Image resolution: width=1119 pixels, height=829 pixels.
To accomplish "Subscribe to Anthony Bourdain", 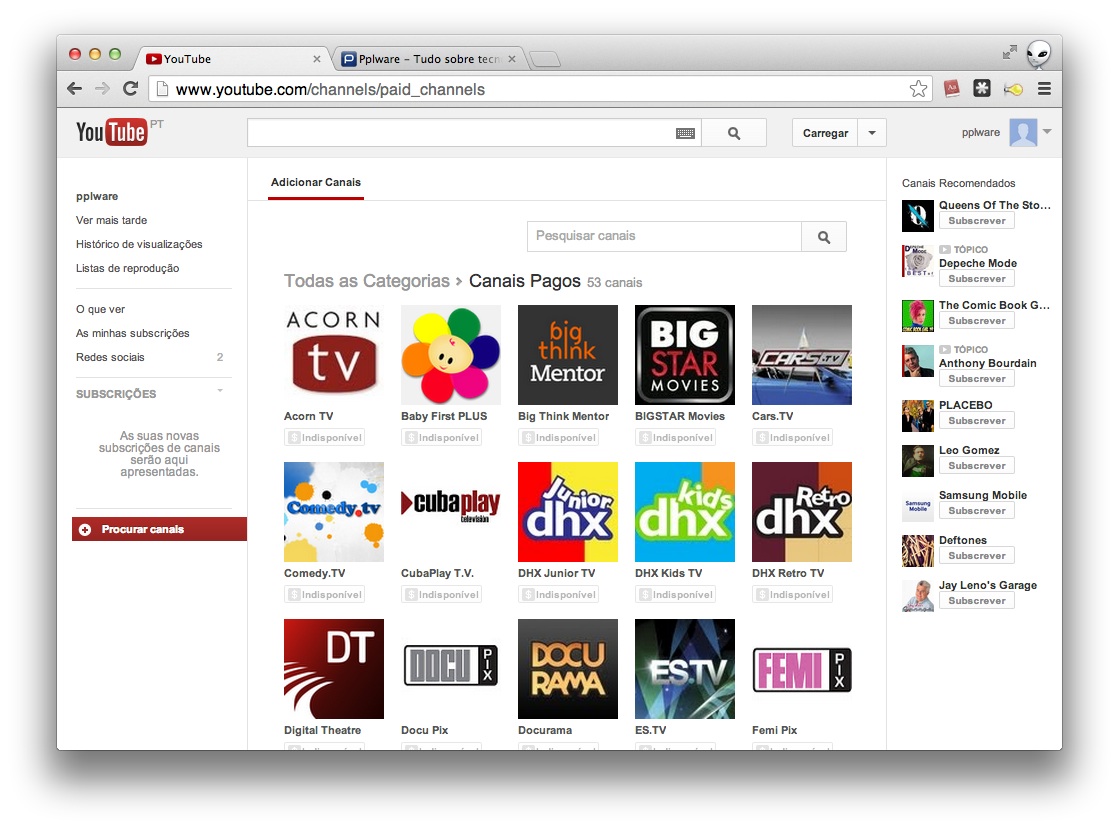I will coord(976,379).
